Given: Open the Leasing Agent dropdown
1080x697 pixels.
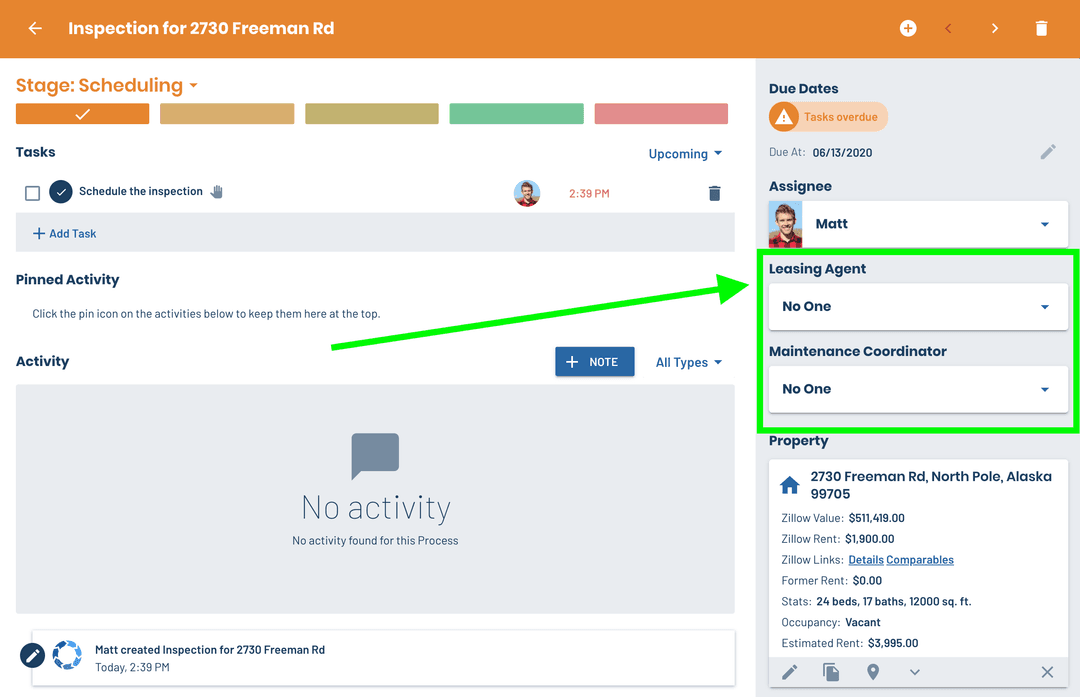Looking at the screenshot, I should (x=917, y=307).
